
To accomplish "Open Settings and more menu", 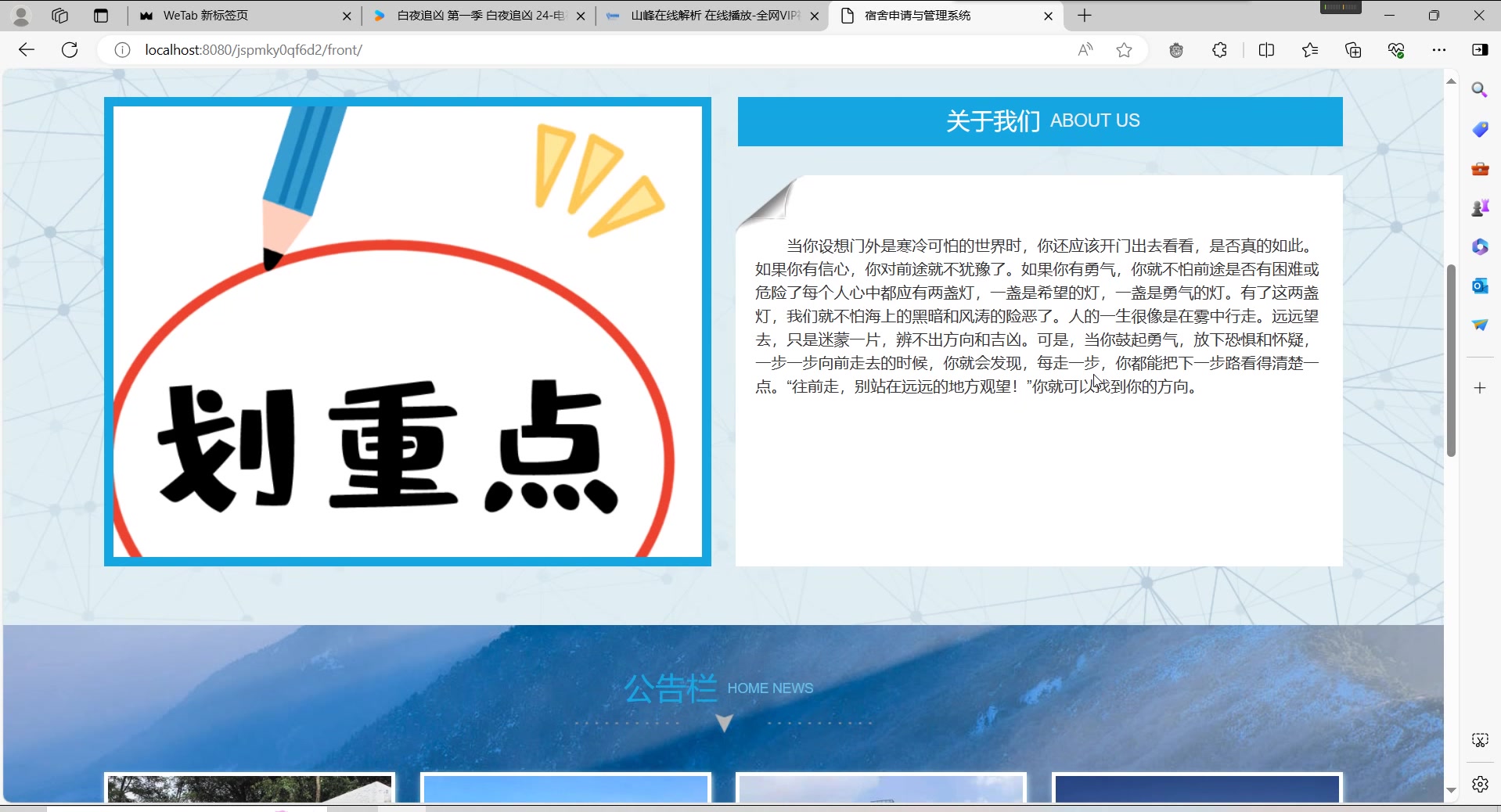I will pyautogui.click(x=1439, y=50).
